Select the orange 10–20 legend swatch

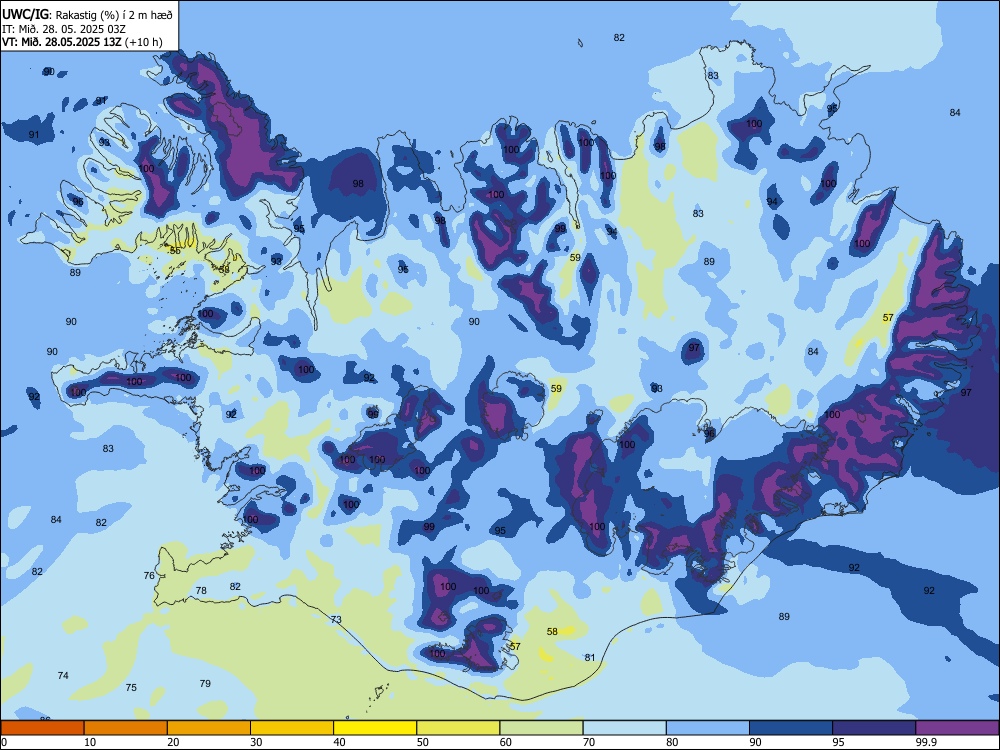click(x=126, y=728)
